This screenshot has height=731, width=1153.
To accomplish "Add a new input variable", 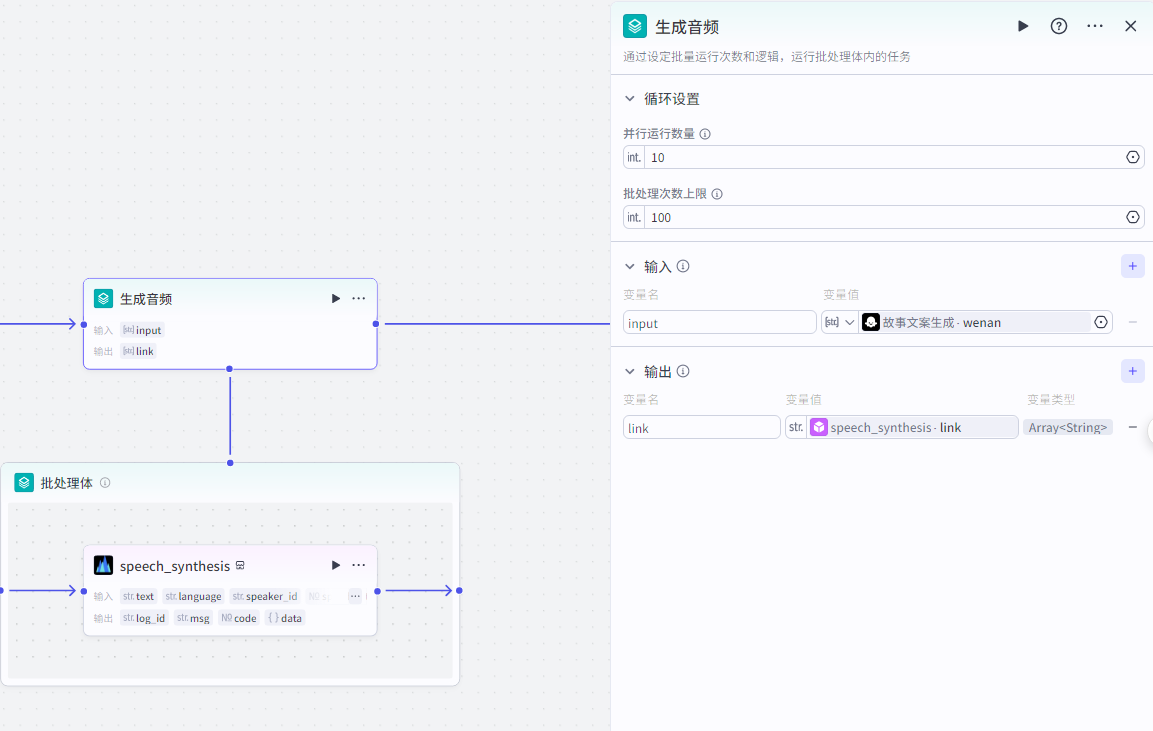I will 1132,266.
